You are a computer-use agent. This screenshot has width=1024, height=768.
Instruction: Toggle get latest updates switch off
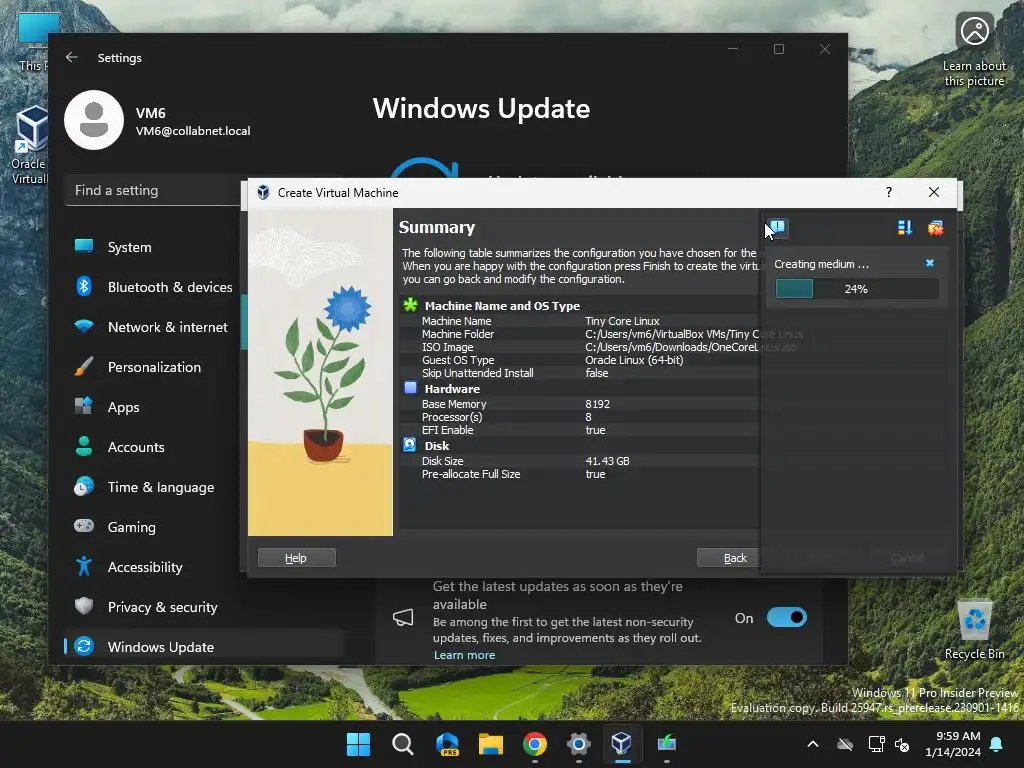786,617
